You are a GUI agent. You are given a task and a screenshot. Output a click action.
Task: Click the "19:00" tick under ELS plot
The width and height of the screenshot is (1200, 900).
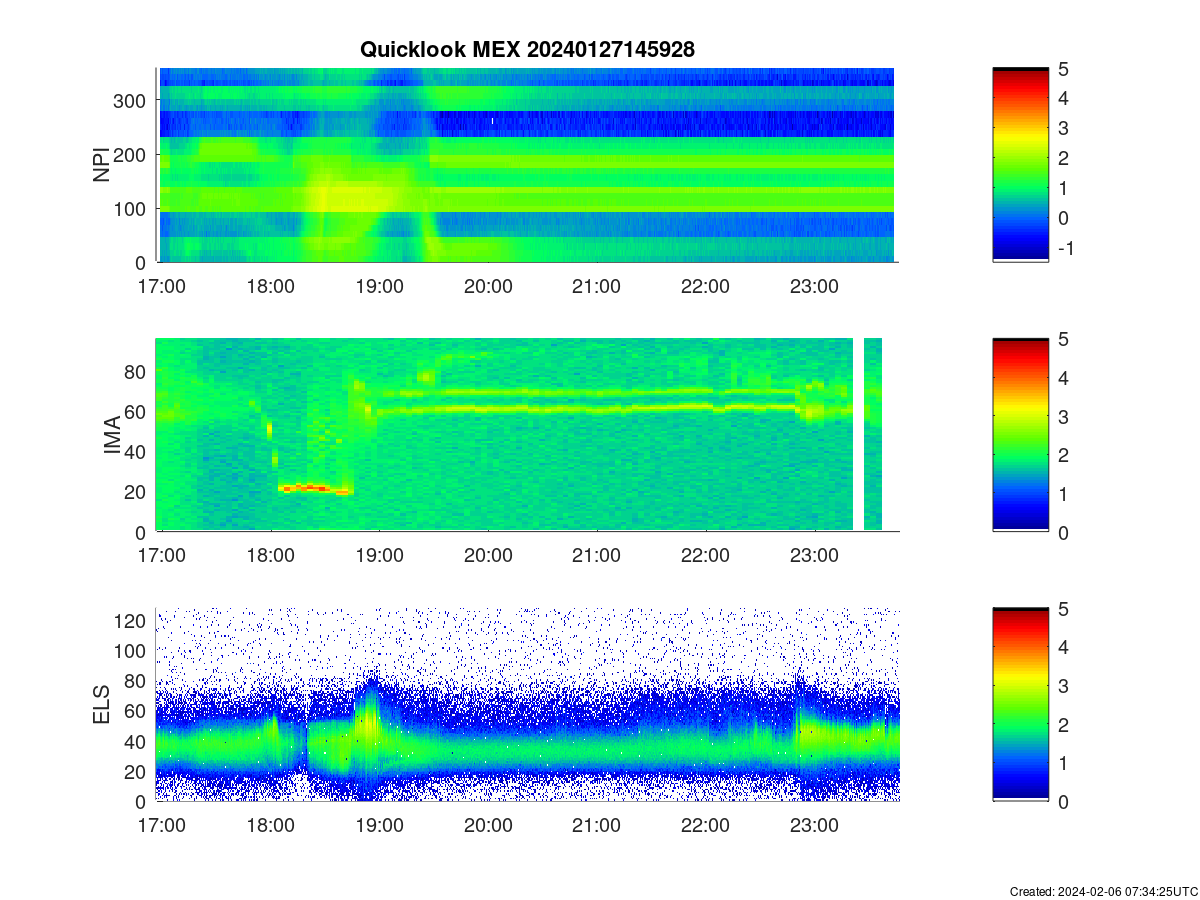(380, 826)
